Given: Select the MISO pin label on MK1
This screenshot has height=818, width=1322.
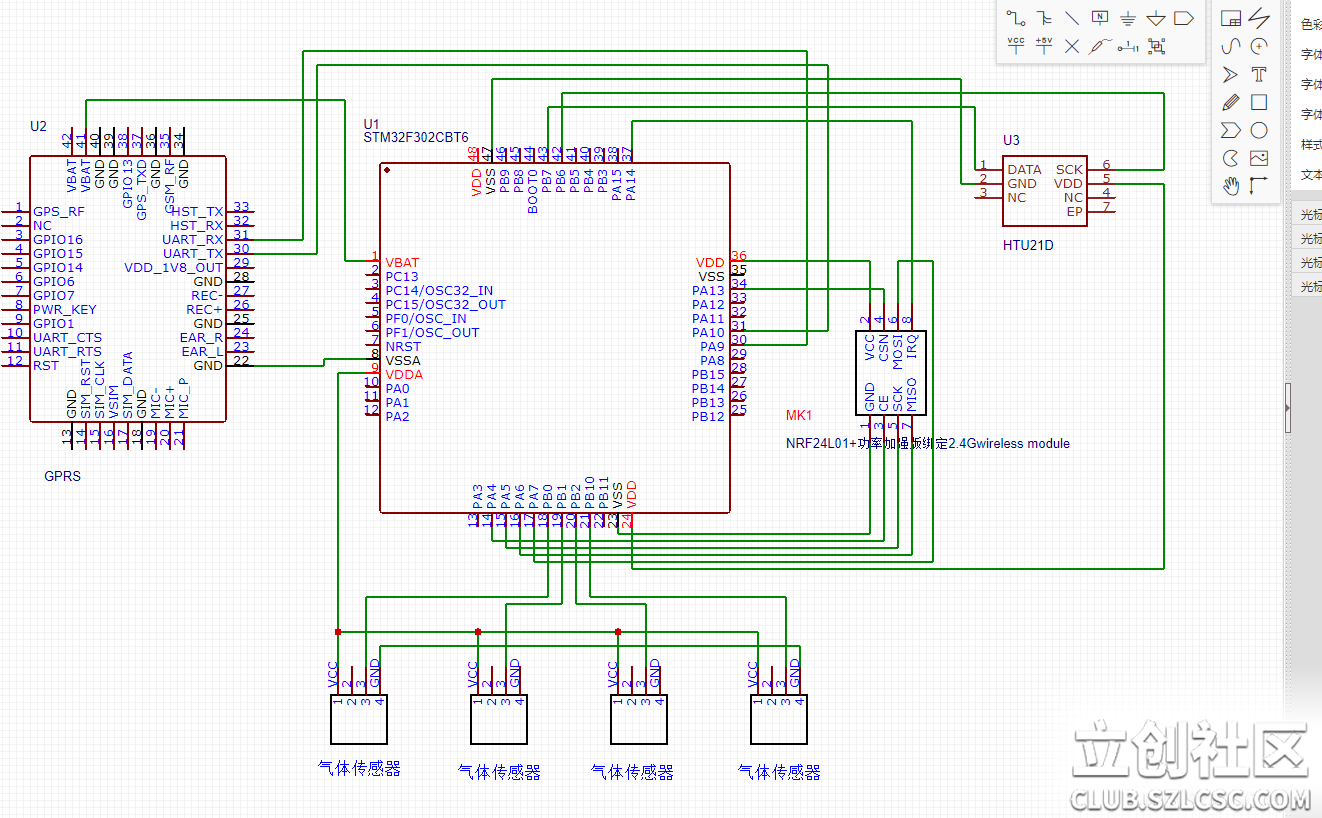Looking at the screenshot, I should 912,395.
